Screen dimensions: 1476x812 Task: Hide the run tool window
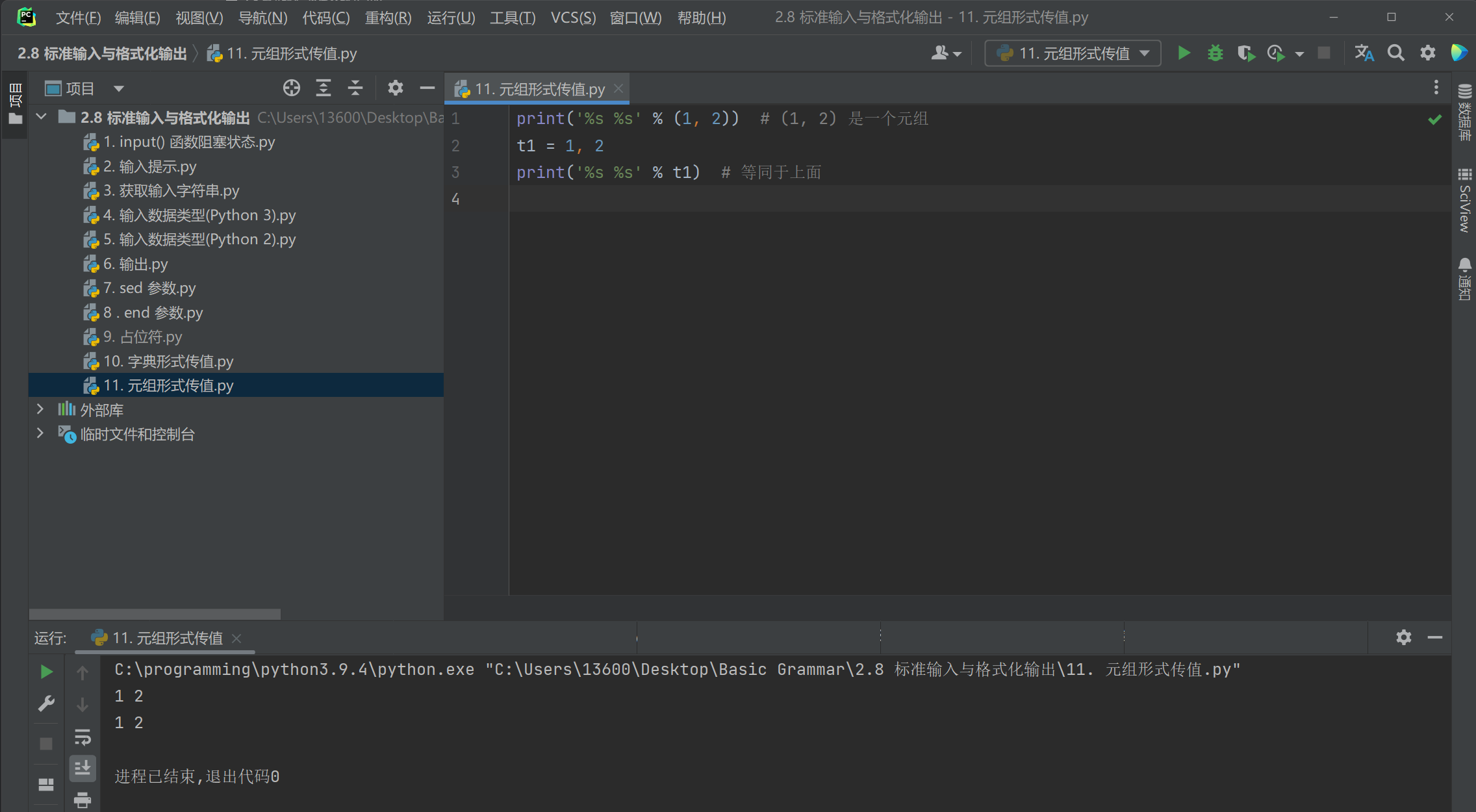pyautogui.click(x=1435, y=637)
